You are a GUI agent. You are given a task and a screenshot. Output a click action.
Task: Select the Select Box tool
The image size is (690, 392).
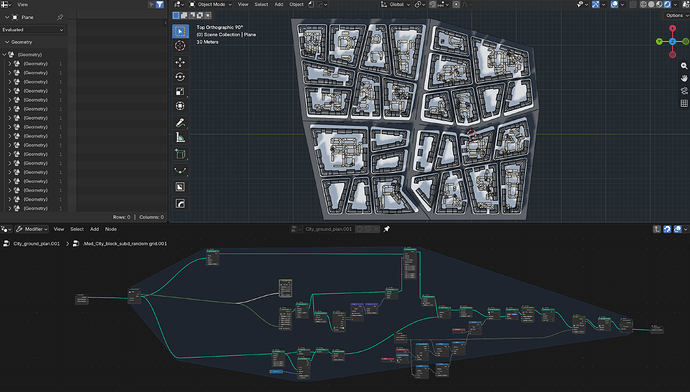[180, 31]
